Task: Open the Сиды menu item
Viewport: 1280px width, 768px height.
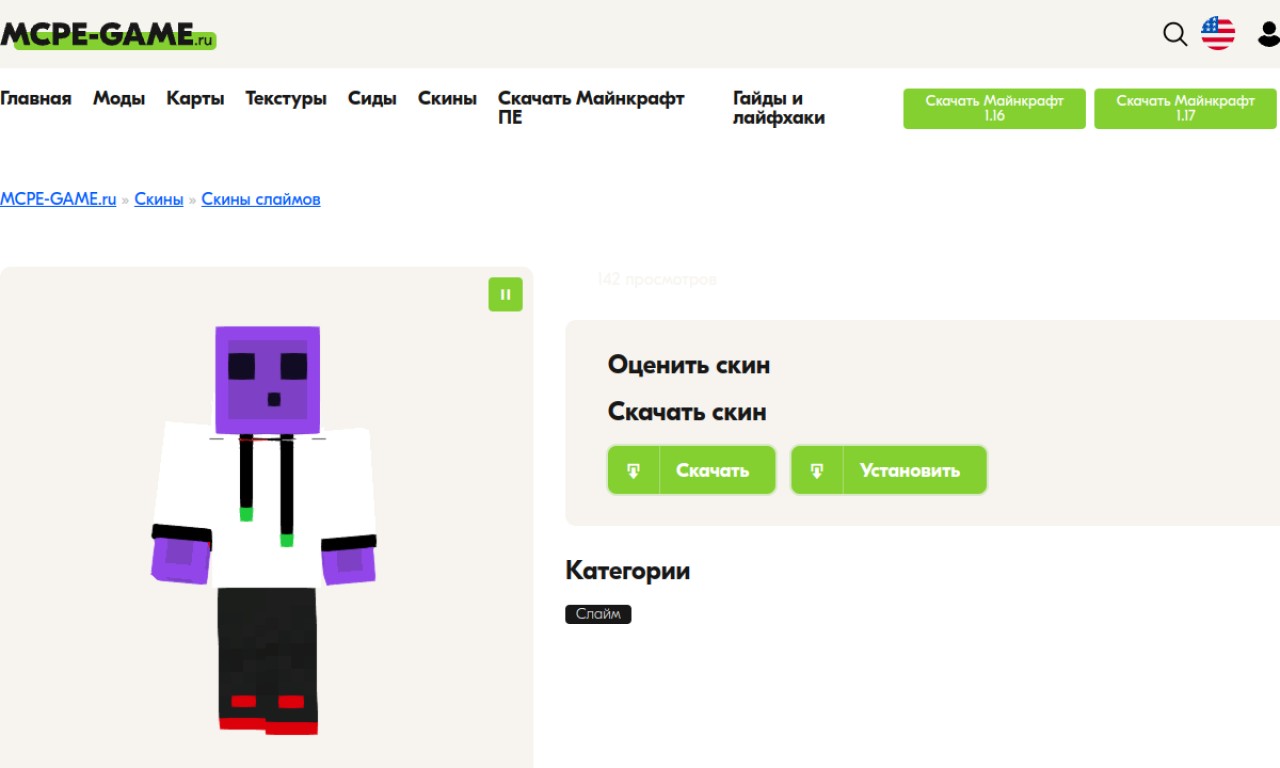Action: coord(372,98)
